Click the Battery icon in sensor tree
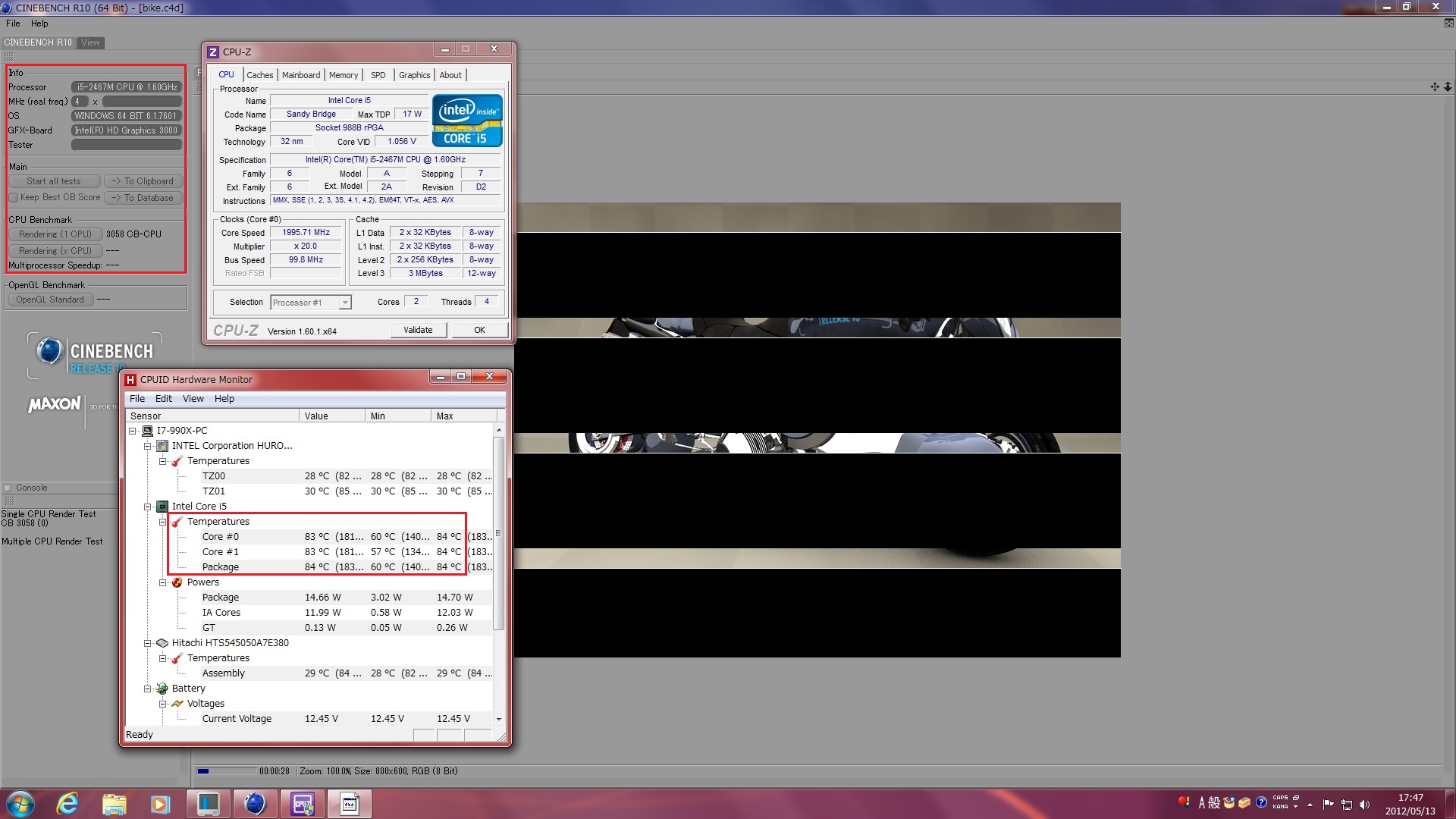Screen dimensions: 1456x819 pyautogui.click(x=162, y=689)
